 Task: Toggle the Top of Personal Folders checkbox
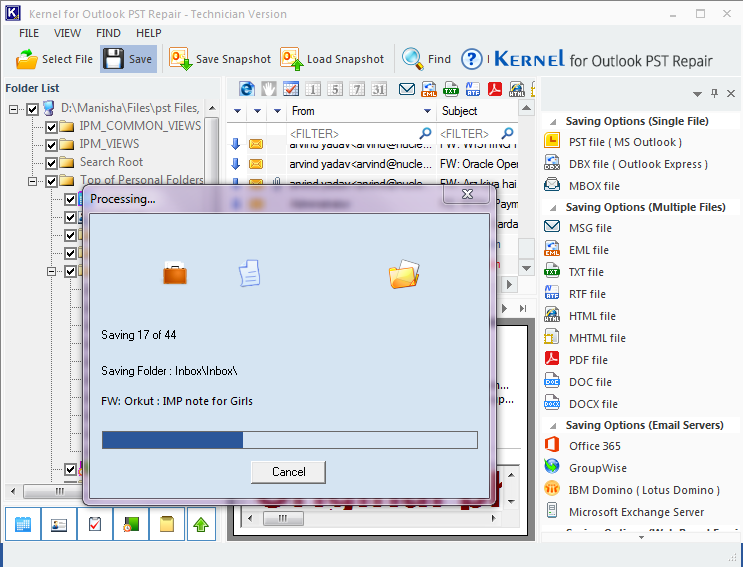pos(51,181)
